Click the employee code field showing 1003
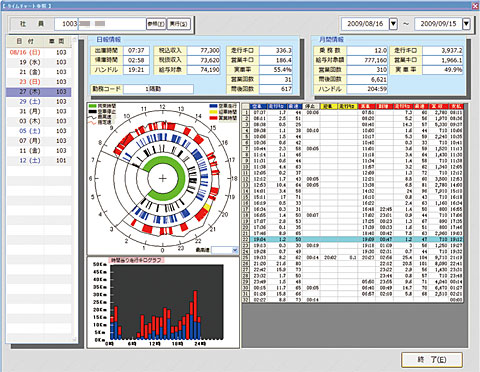 (66, 24)
